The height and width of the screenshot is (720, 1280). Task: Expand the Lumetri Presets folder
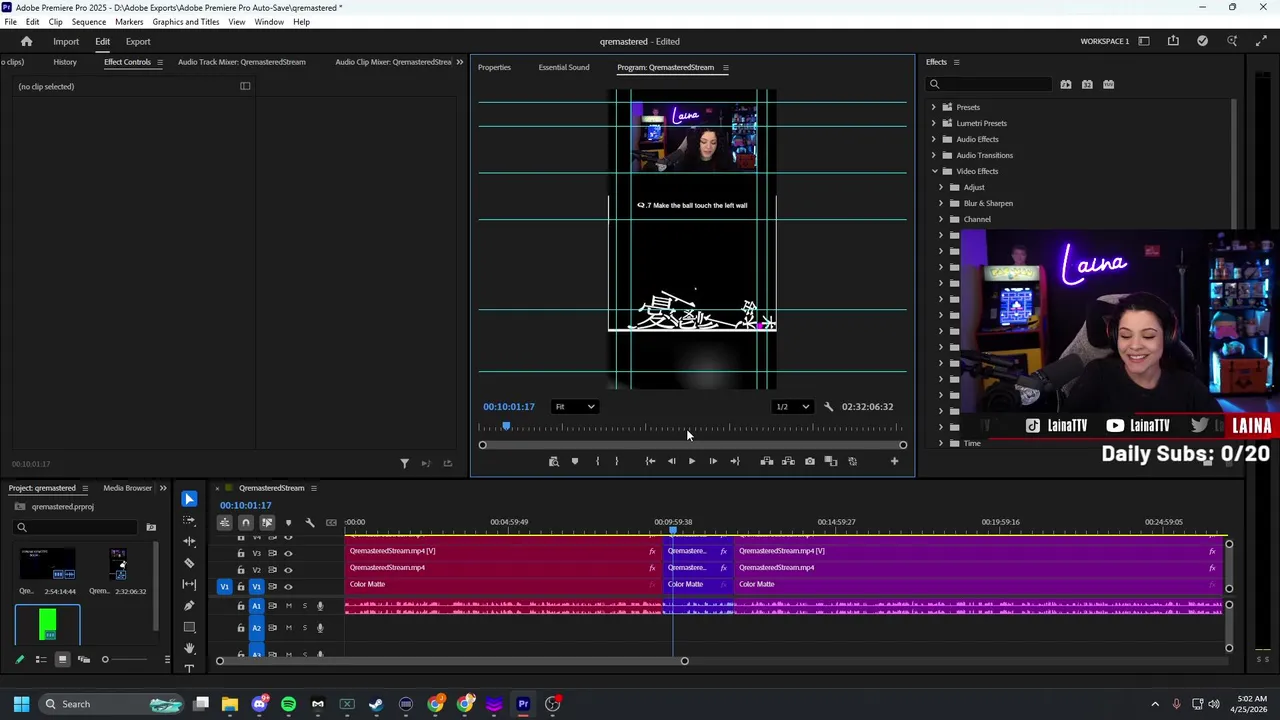(x=934, y=123)
